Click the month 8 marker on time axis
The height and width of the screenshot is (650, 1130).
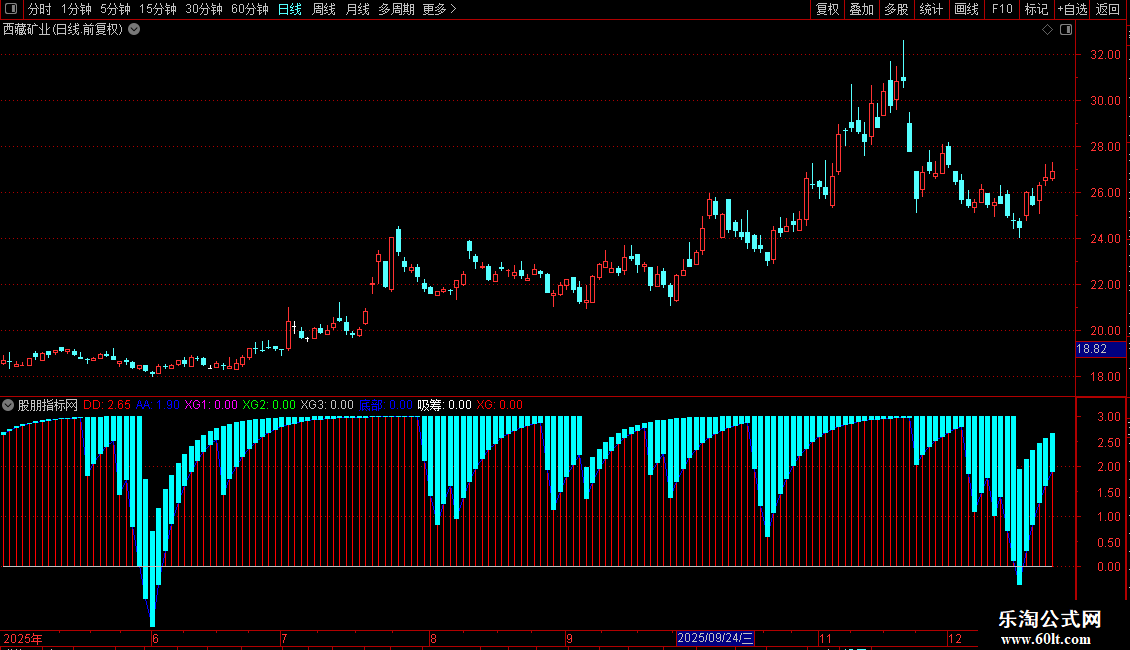tap(433, 638)
